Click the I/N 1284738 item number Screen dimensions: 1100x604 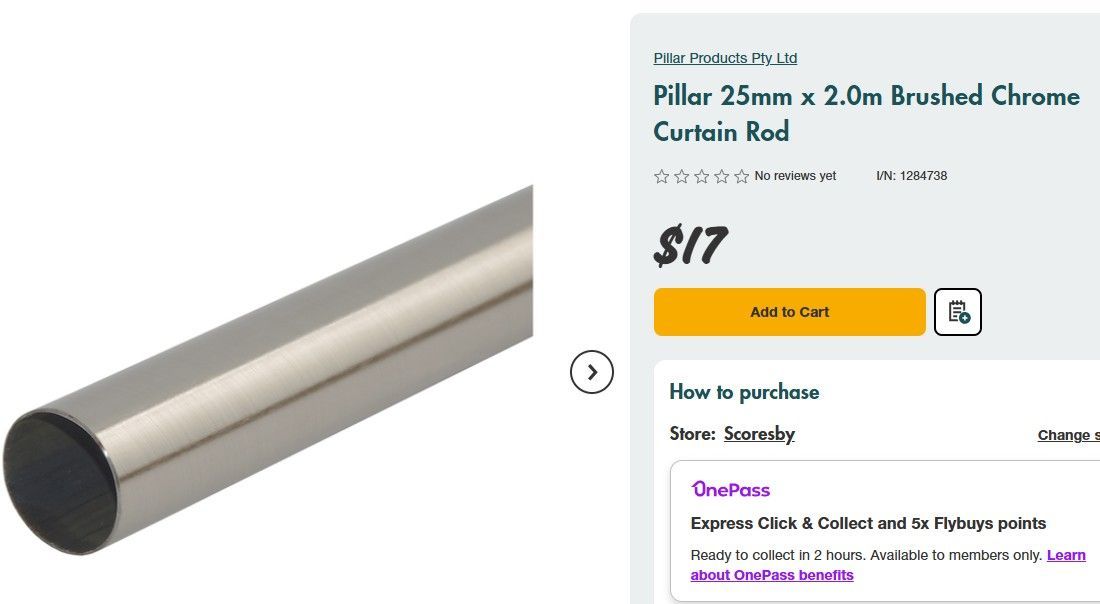pyautogui.click(x=911, y=176)
